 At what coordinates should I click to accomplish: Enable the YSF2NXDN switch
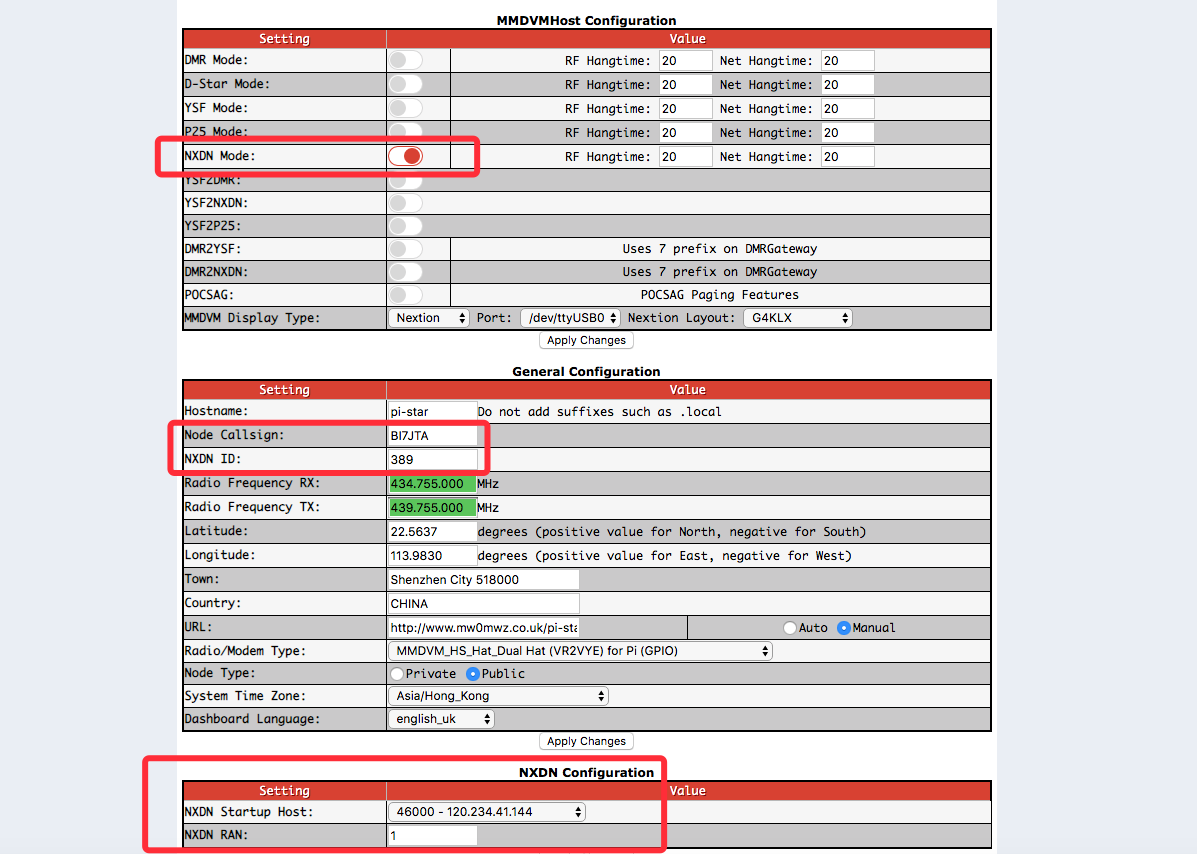tap(405, 203)
